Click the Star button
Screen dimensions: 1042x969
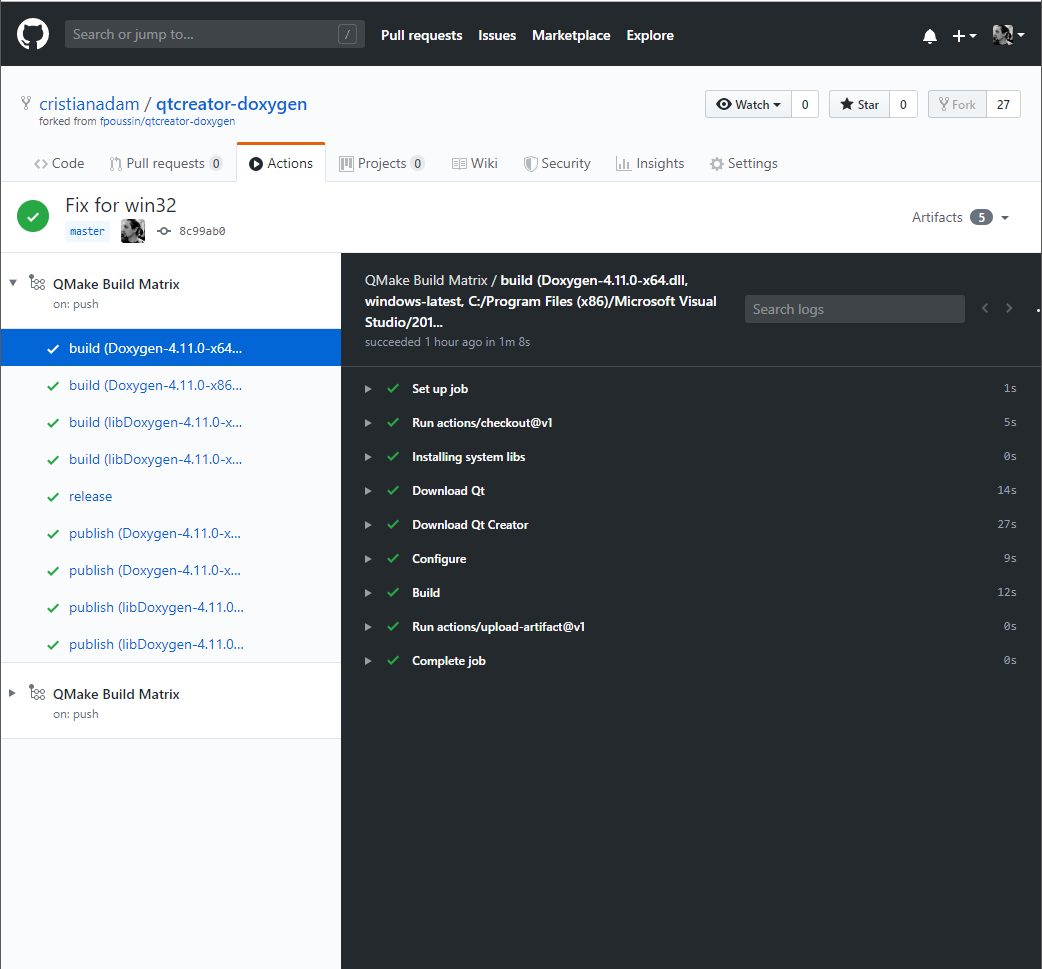pyautogui.click(x=859, y=104)
